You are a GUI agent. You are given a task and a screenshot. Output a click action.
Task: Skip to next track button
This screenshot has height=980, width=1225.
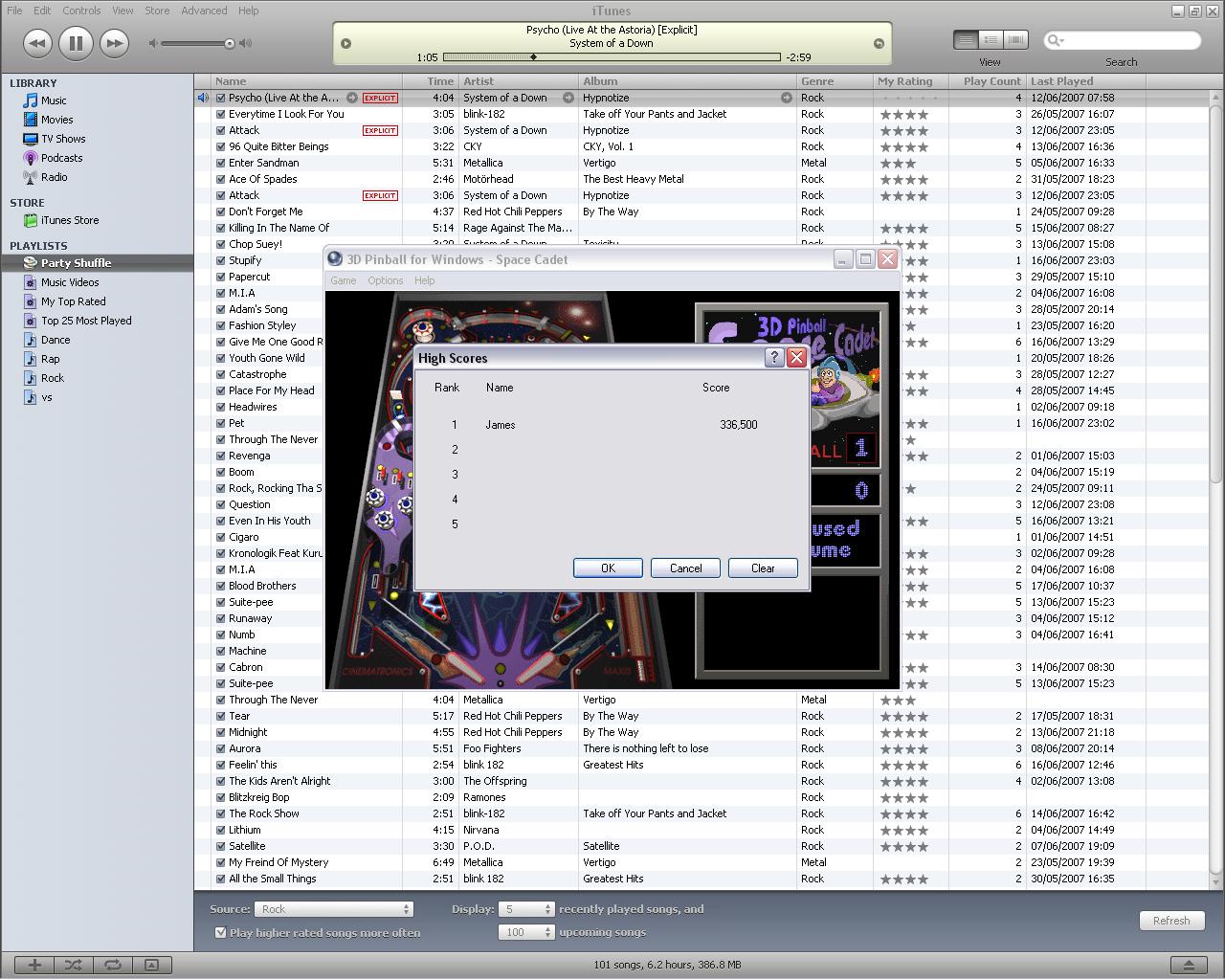114,43
